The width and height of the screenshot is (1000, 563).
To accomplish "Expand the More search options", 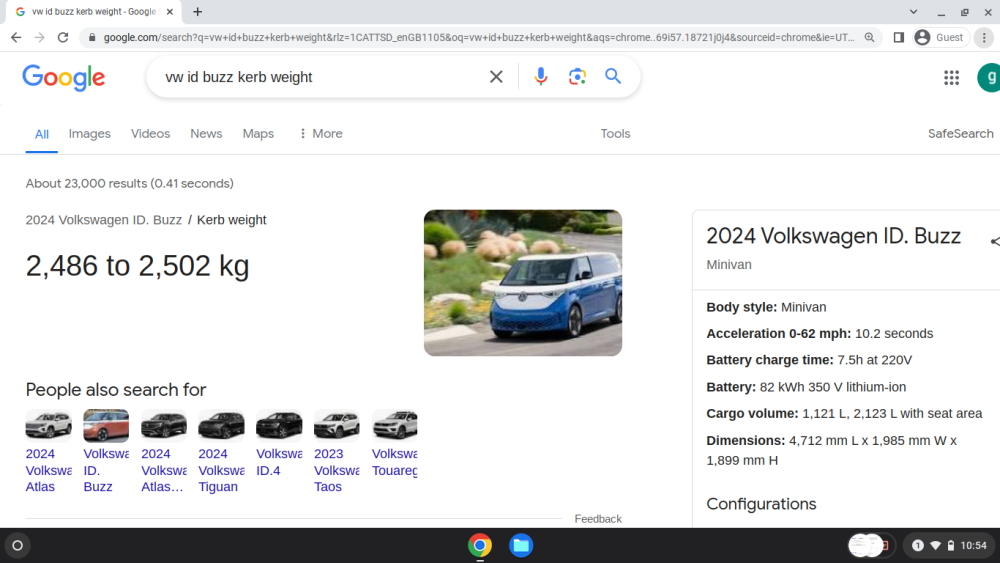I will (x=321, y=134).
